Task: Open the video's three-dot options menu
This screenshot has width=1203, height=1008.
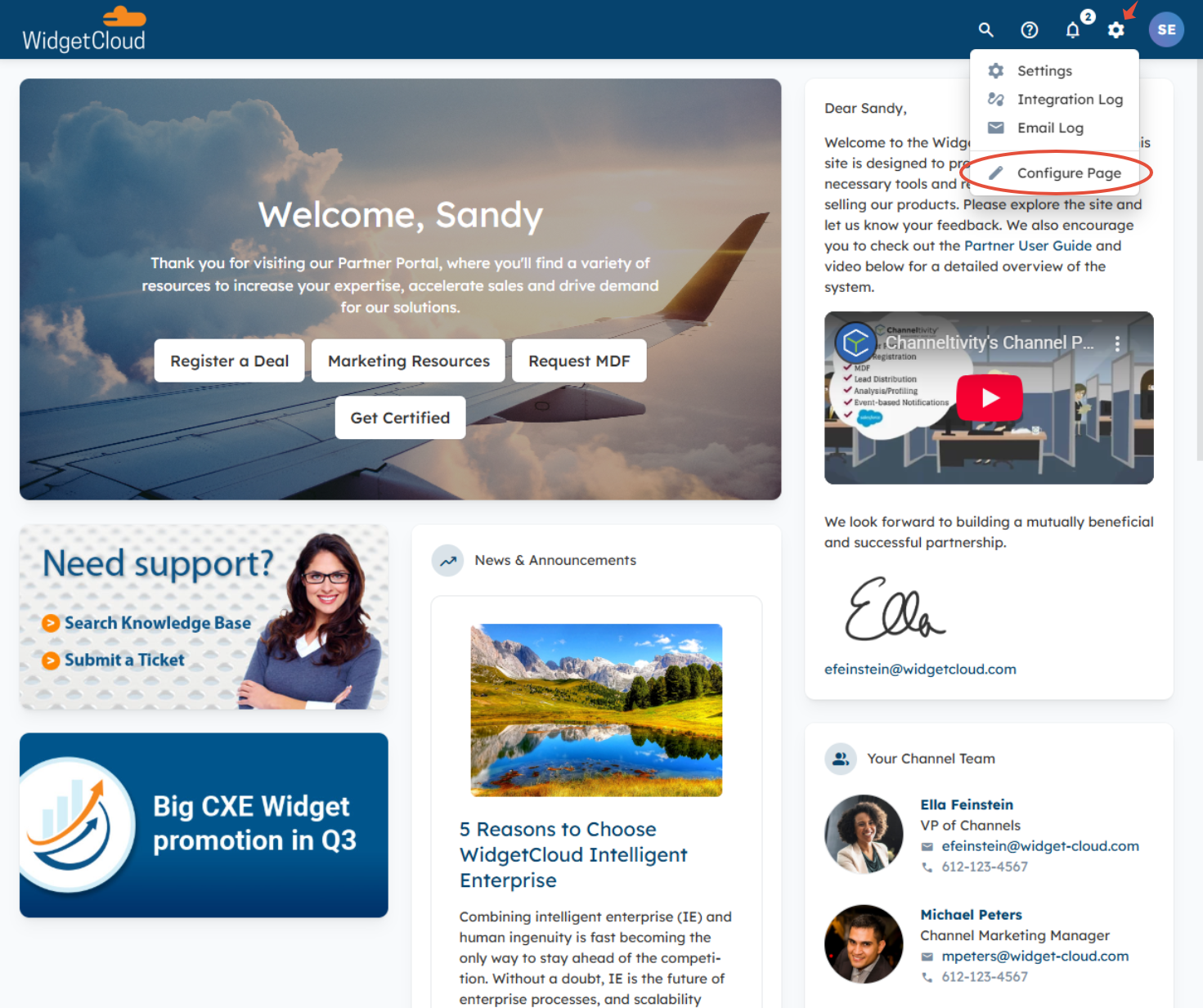Action: (1117, 343)
